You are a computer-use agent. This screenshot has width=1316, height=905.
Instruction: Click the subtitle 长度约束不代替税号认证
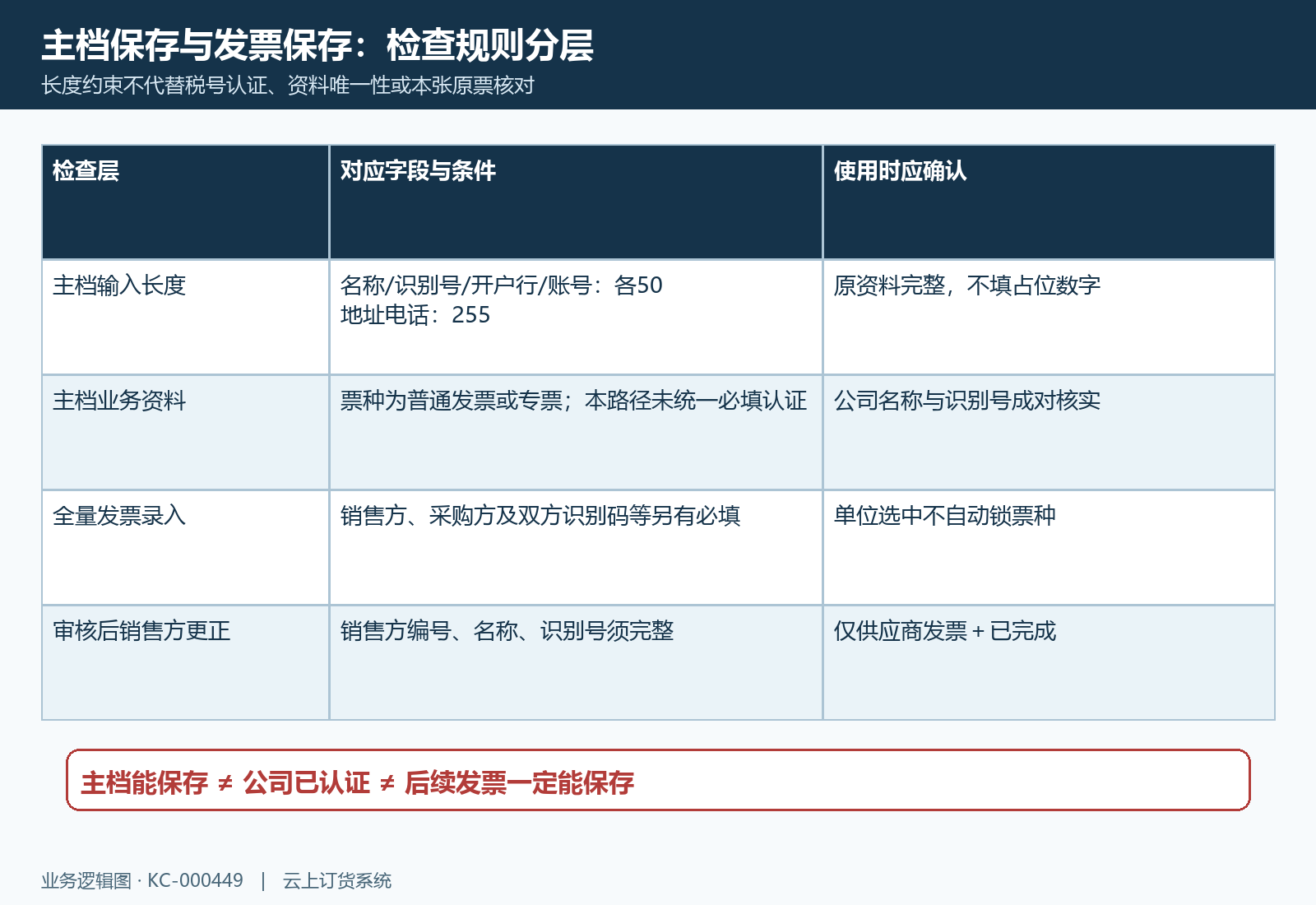point(288,86)
